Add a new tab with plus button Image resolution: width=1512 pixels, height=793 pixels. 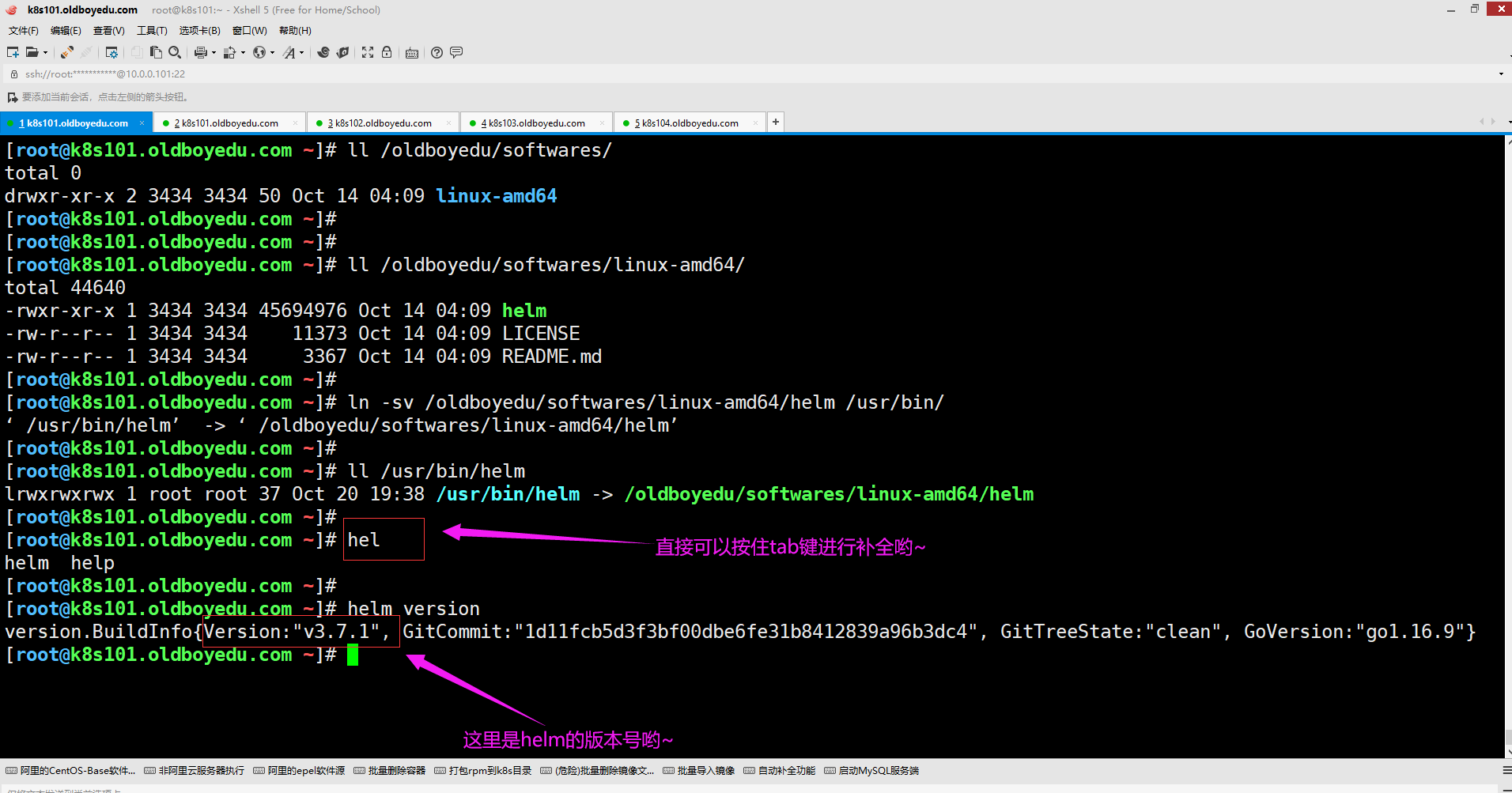pos(776,122)
